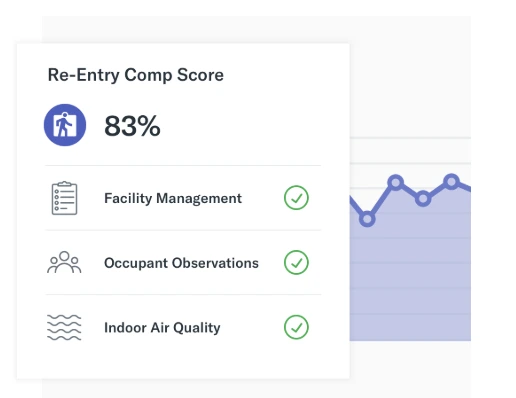The image size is (516, 398).
Task: Click the line segment rising to first peak
Action: click(x=381, y=201)
